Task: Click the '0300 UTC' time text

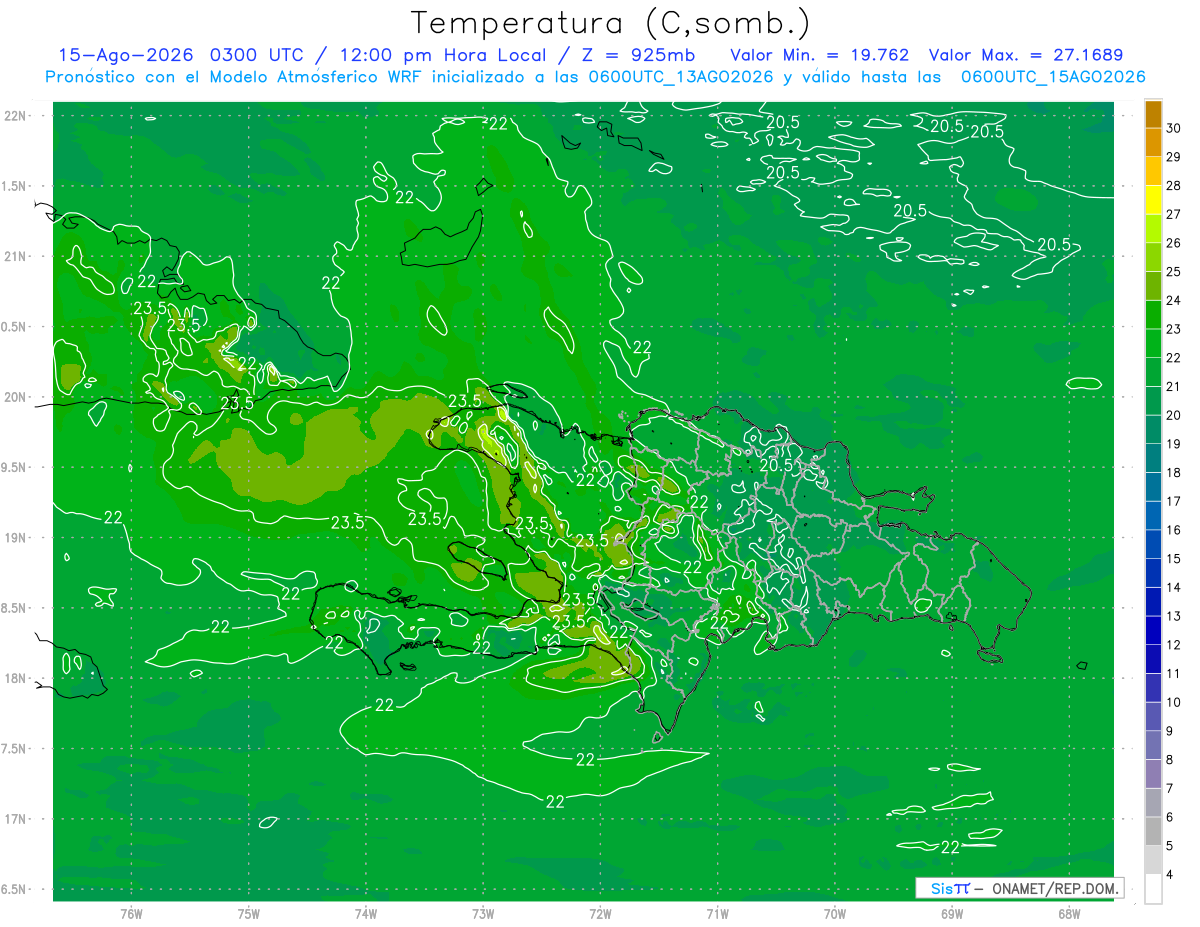Action: (258, 55)
